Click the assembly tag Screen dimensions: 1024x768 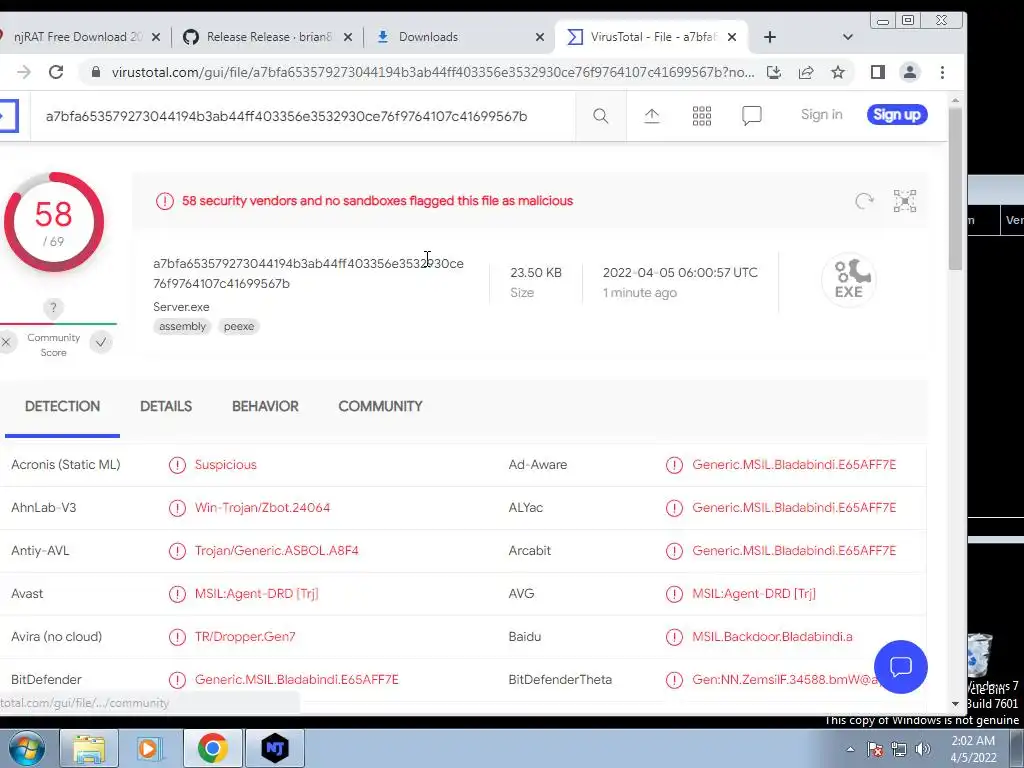tap(182, 327)
